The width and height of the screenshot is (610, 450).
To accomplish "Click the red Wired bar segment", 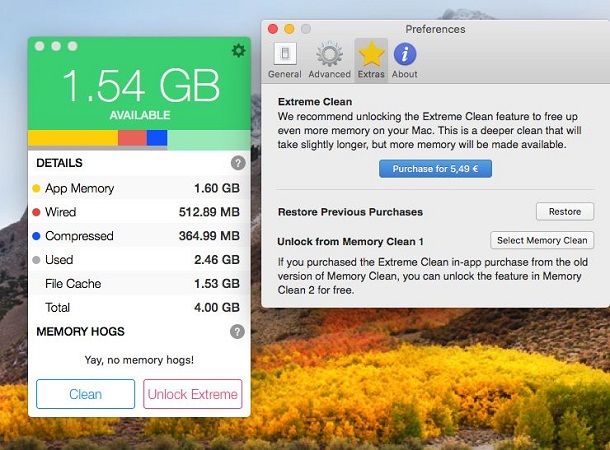I will point(133,138).
